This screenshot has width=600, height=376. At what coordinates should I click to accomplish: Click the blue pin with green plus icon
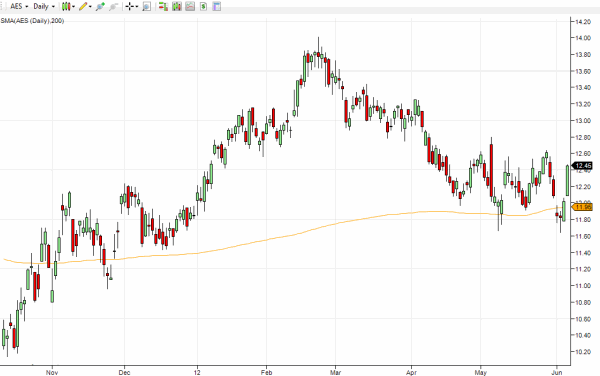point(100,7)
